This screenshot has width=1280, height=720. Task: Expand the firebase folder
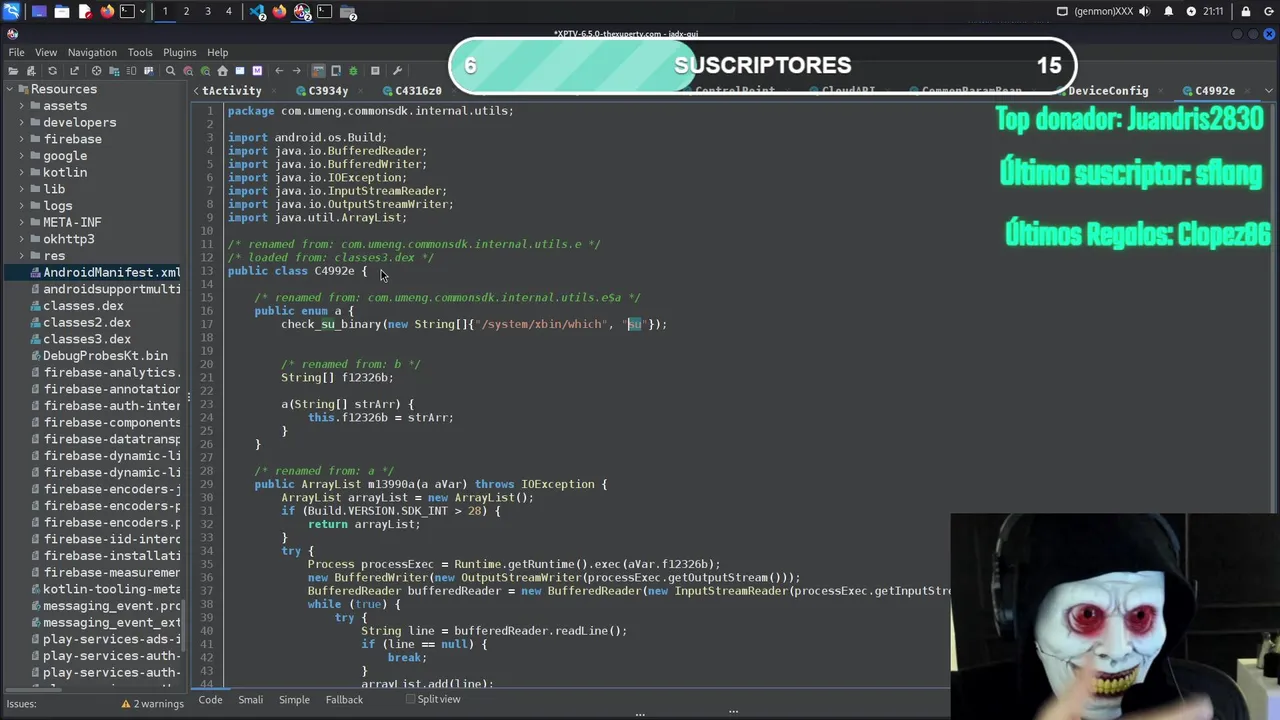pyautogui.click(x=22, y=139)
